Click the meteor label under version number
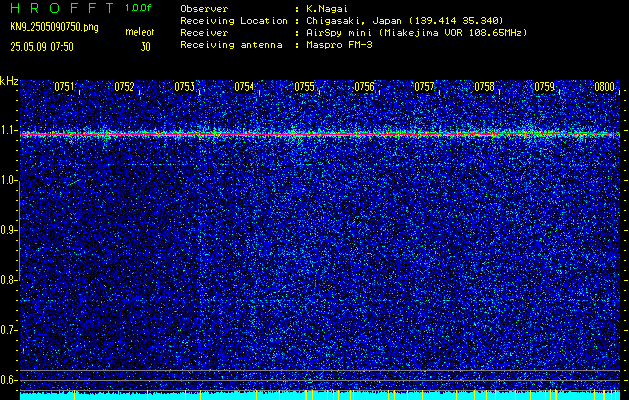Viewport: 629px width, 400px height. [140, 32]
